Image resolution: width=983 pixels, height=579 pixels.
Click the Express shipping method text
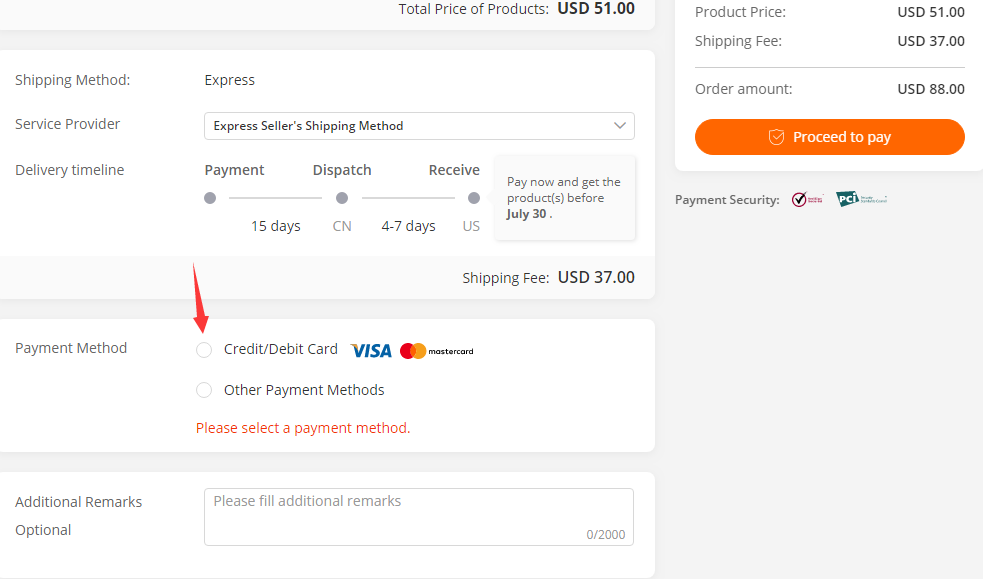click(229, 80)
